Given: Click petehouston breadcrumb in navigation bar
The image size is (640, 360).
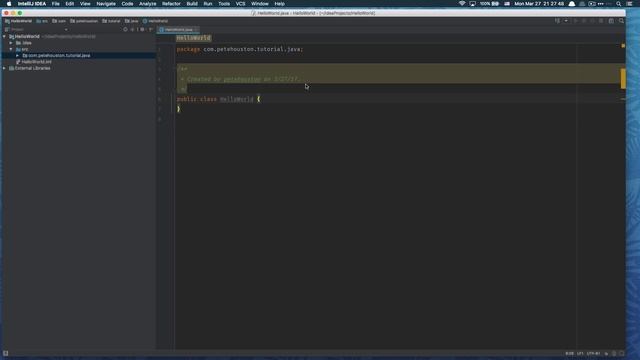Looking at the screenshot, I should tap(84, 21).
